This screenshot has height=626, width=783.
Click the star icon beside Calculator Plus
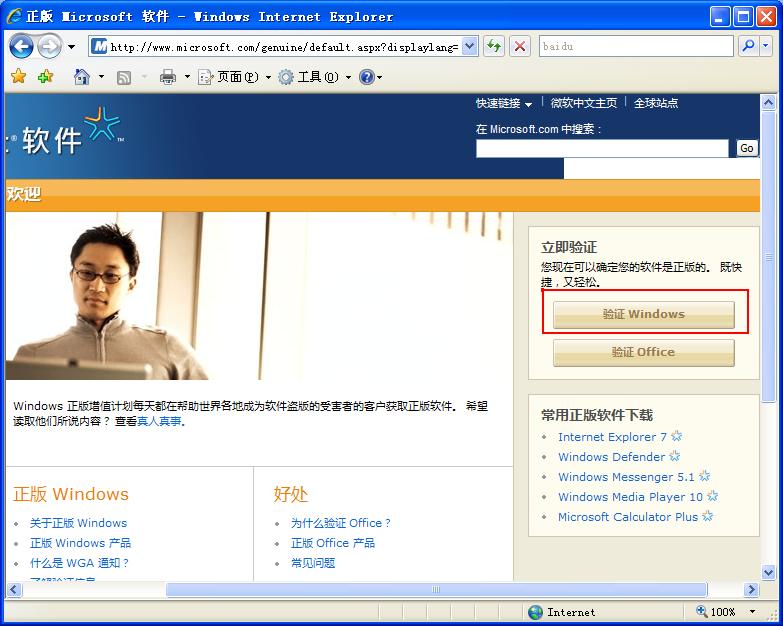click(708, 516)
